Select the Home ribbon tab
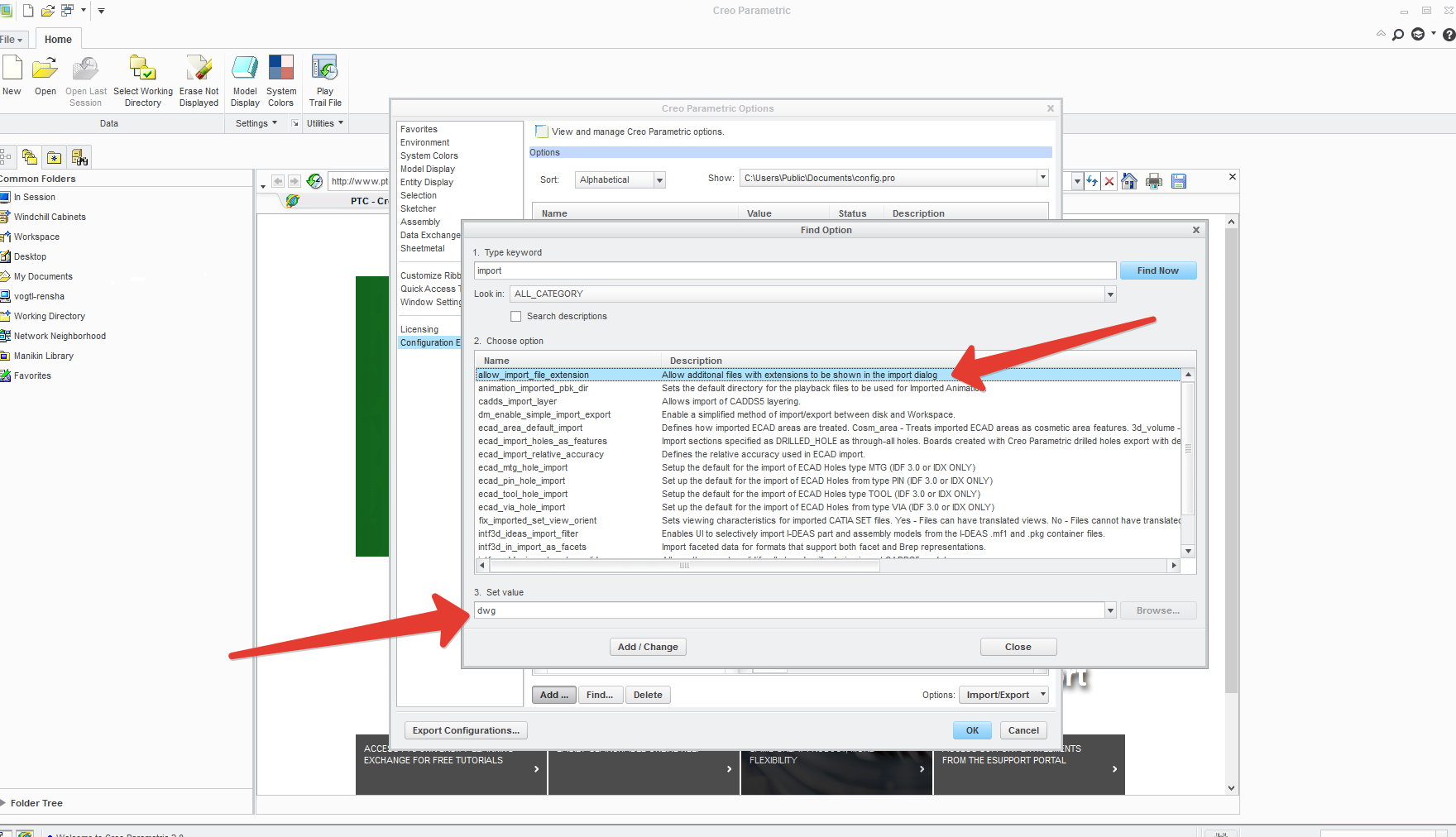The image size is (1456, 837). (58, 40)
